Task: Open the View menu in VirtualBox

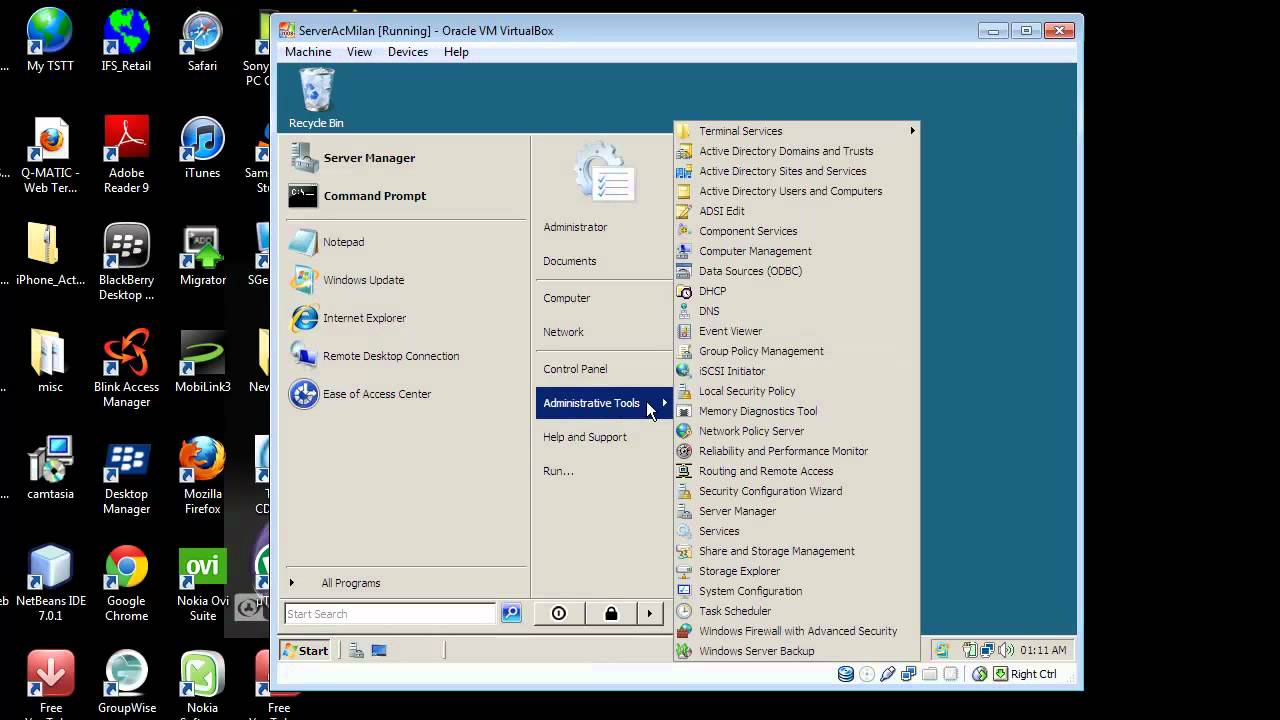Action: point(359,52)
